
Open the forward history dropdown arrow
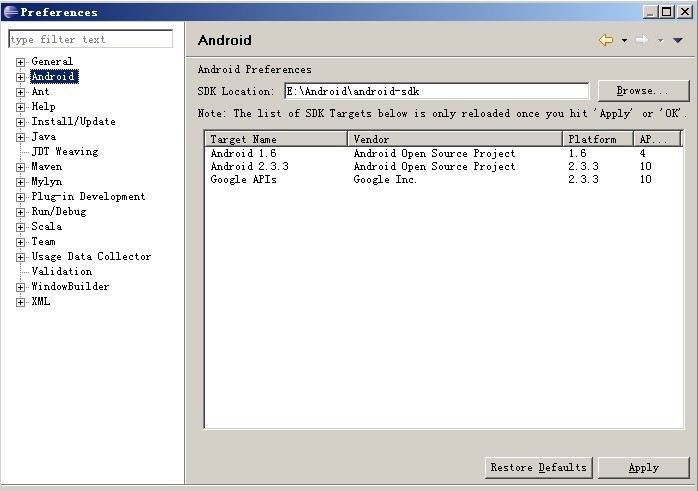(661, 41)
